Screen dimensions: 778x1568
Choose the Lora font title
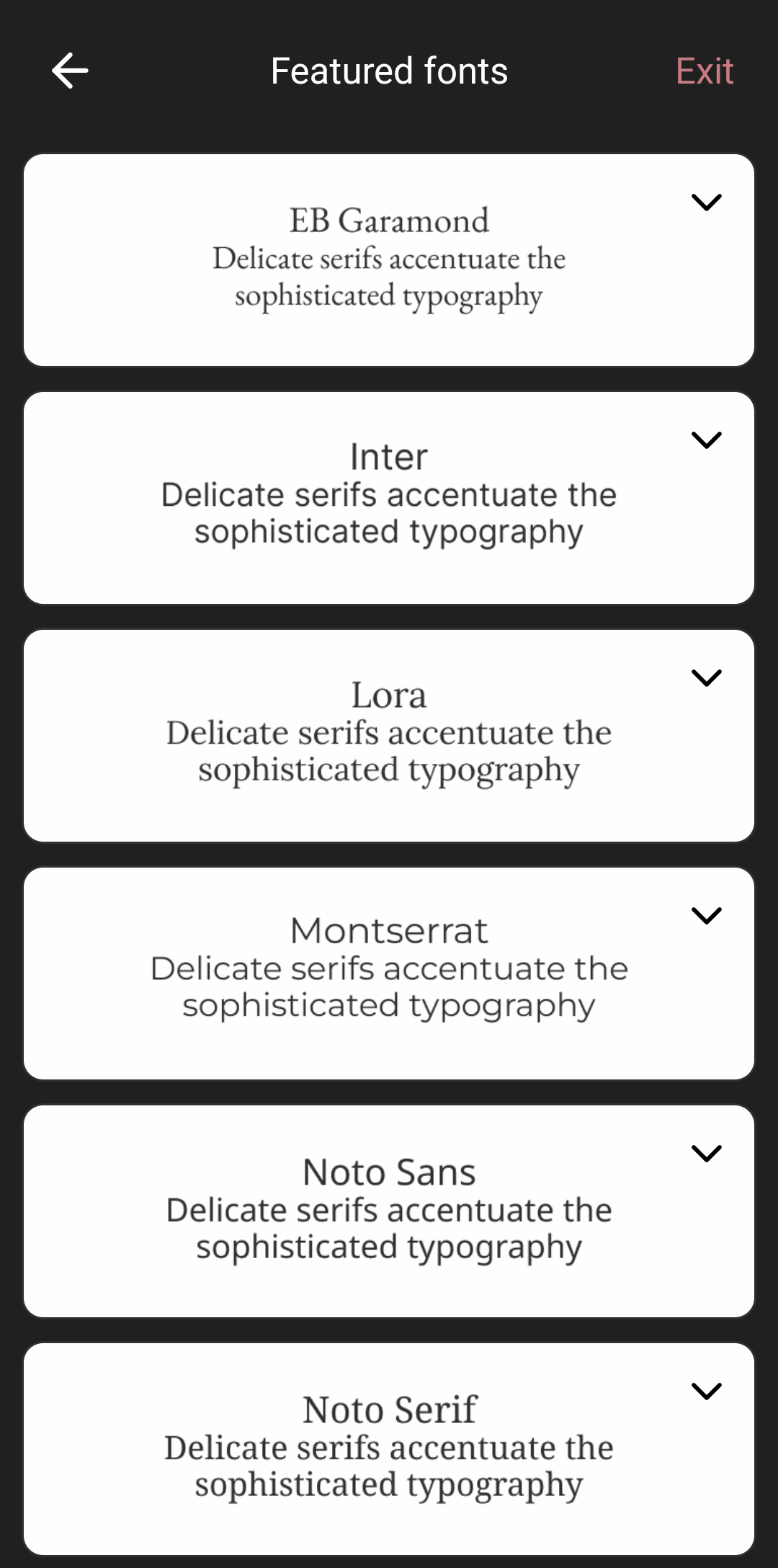click(x=389, y=695)
